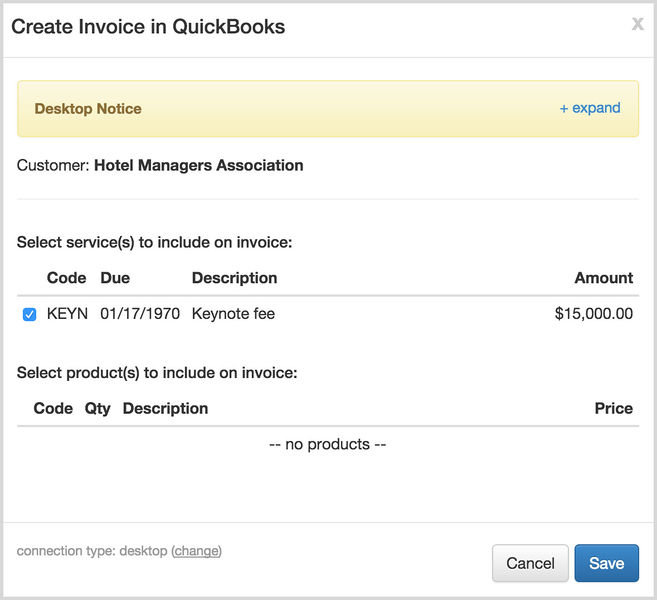Click the KEYN service code
This screenshot has height=600, width=657.
point(68,314)
